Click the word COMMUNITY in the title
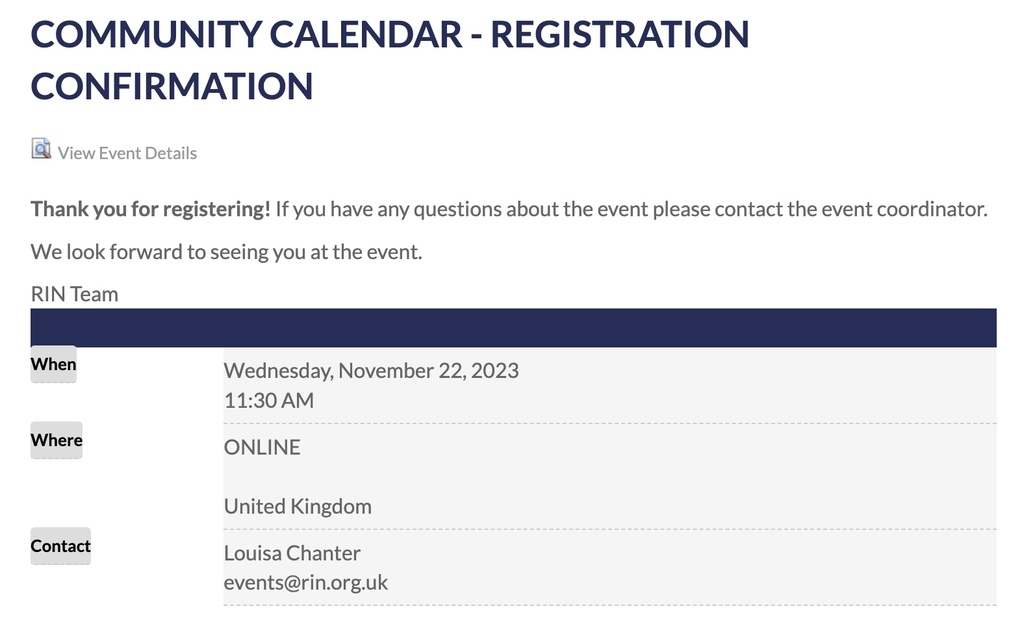The width and height of the screenshot is (1024, 639). point(145,35)
